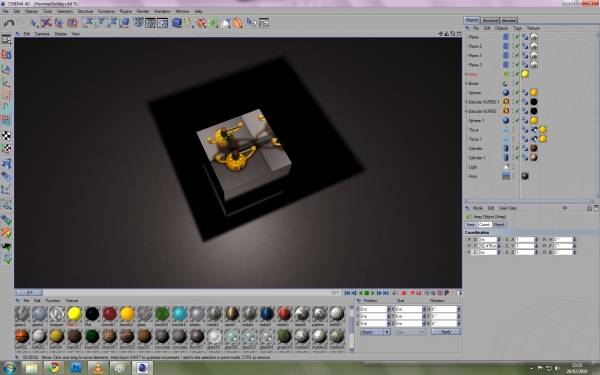The height and width of the screenshot is (375, 600).
Task: Expand the Boole object in the tree
Action: click(x=466, y=83)
